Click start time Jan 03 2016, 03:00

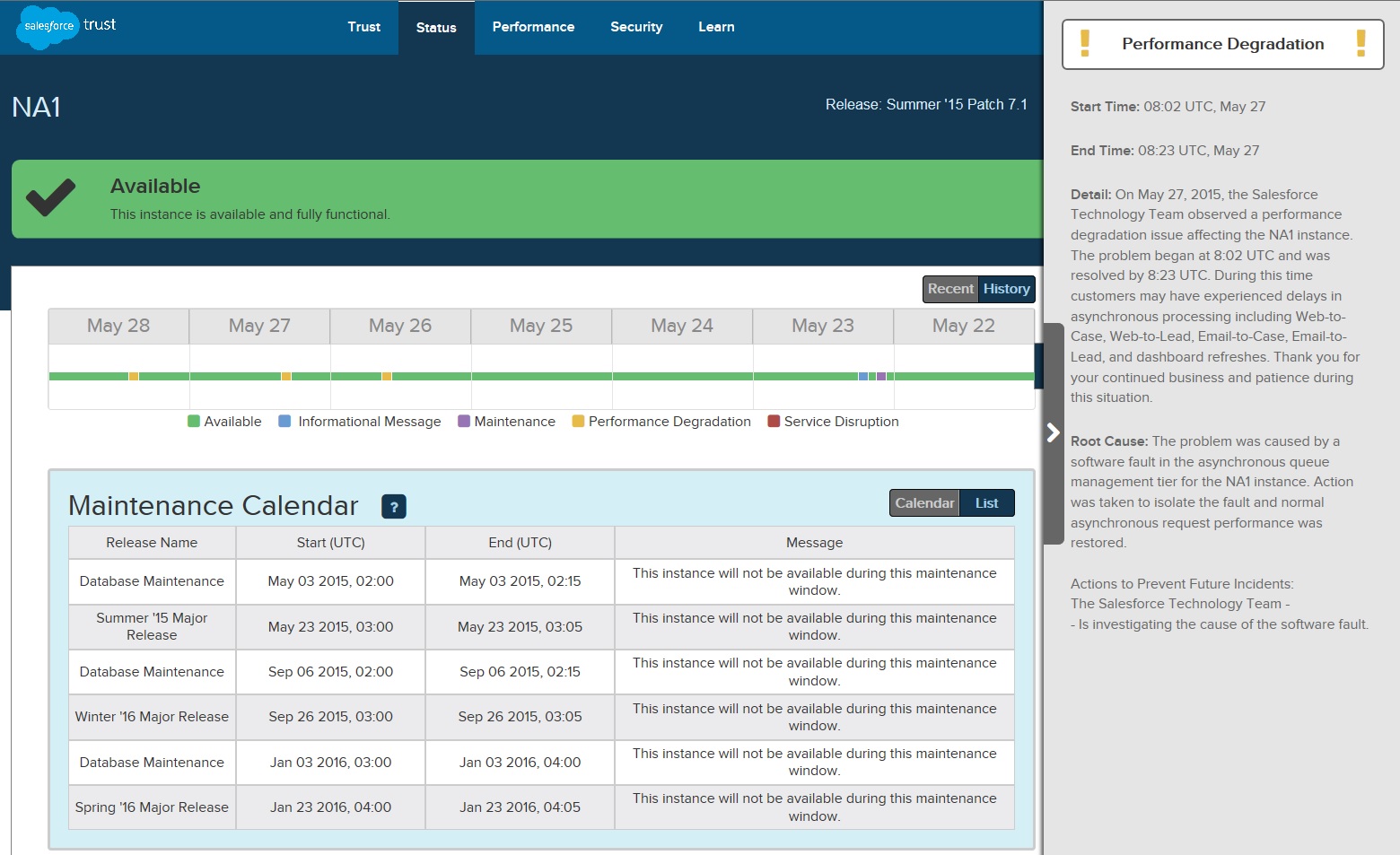pyautogui.click(x=331, y=763)
